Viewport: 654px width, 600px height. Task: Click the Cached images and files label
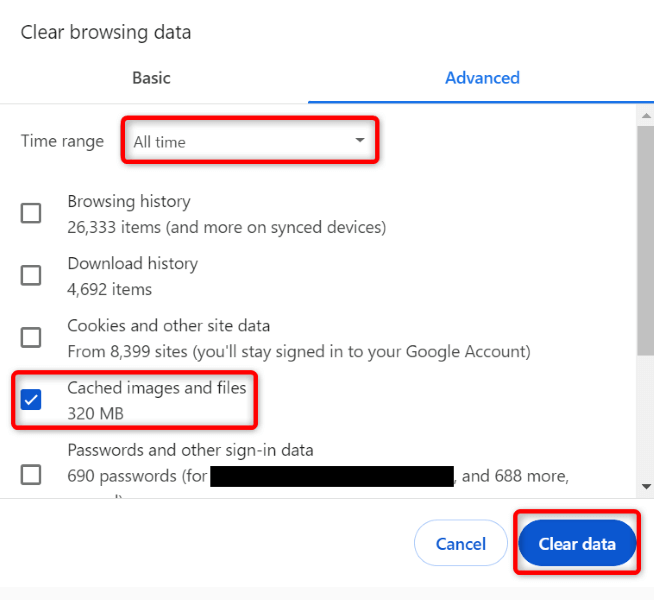point(156,388)
